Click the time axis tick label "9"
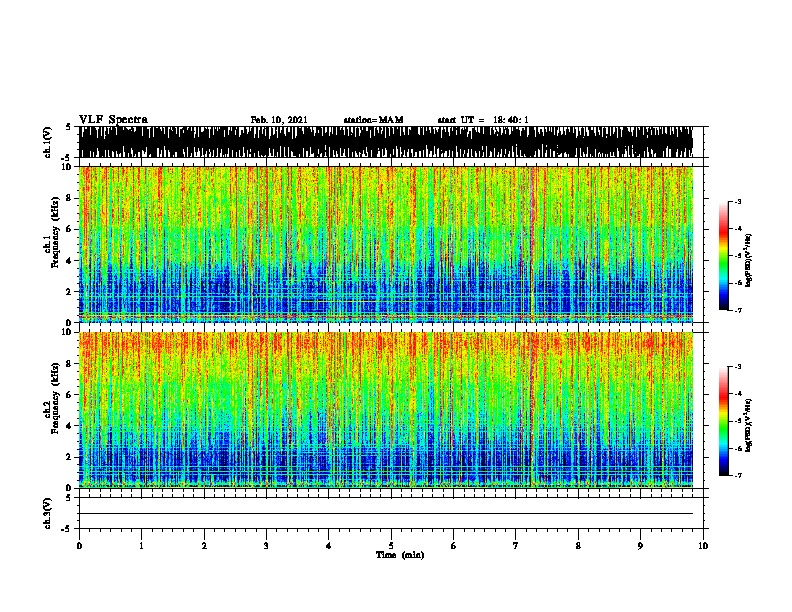 (640, 546)
